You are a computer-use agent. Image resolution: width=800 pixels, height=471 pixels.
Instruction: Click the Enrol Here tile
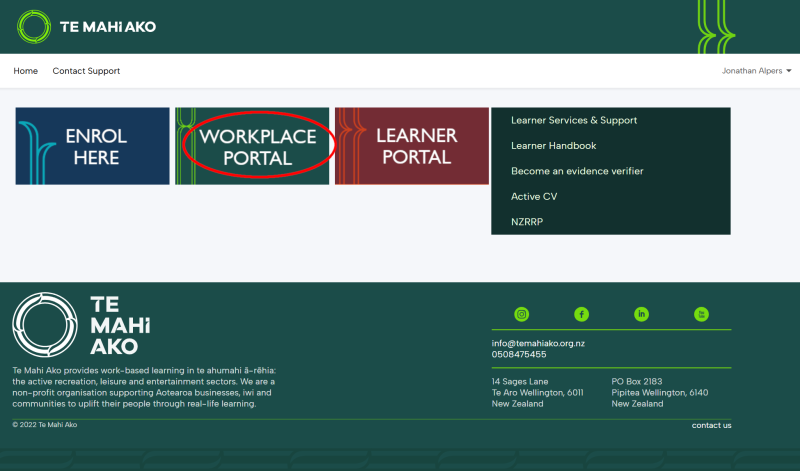pos(92,146)
